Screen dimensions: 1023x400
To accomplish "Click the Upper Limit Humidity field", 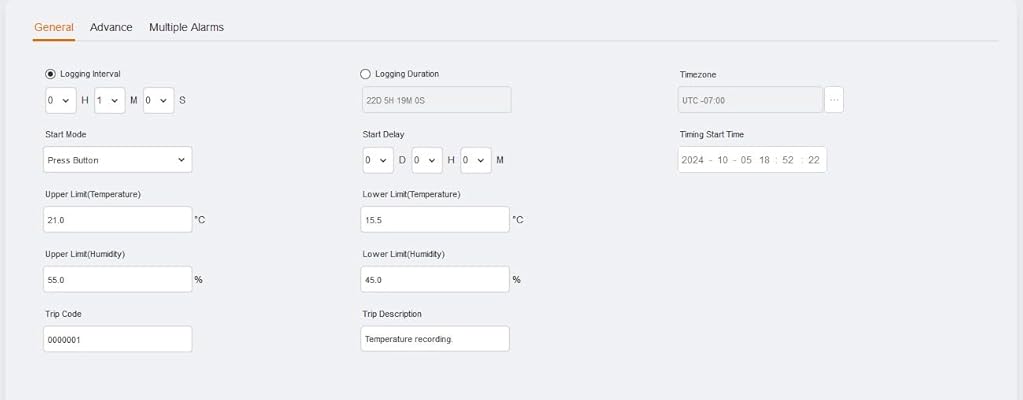I will 118,279.
